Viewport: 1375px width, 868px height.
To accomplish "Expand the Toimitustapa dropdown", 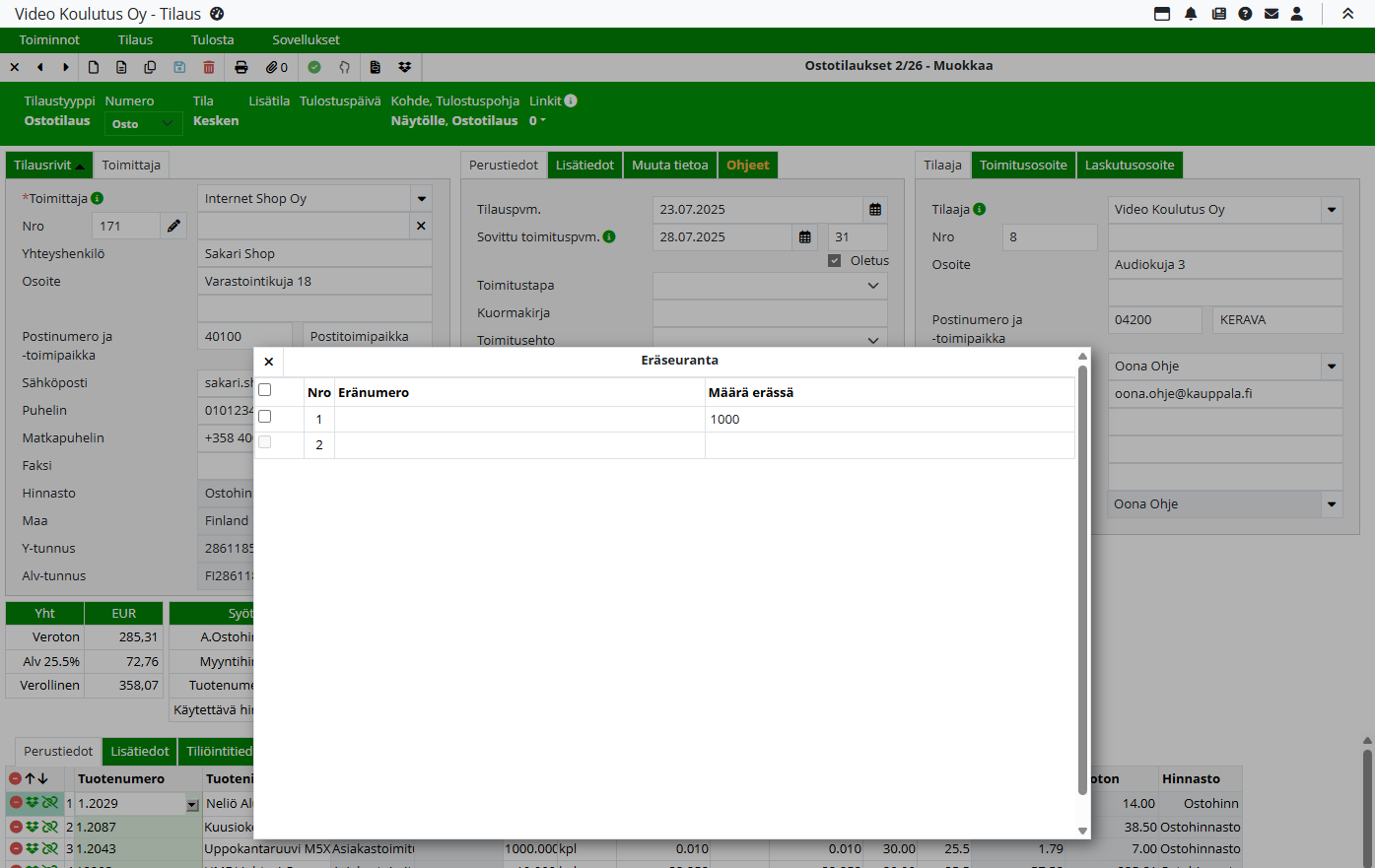I will tap(872, 286).
